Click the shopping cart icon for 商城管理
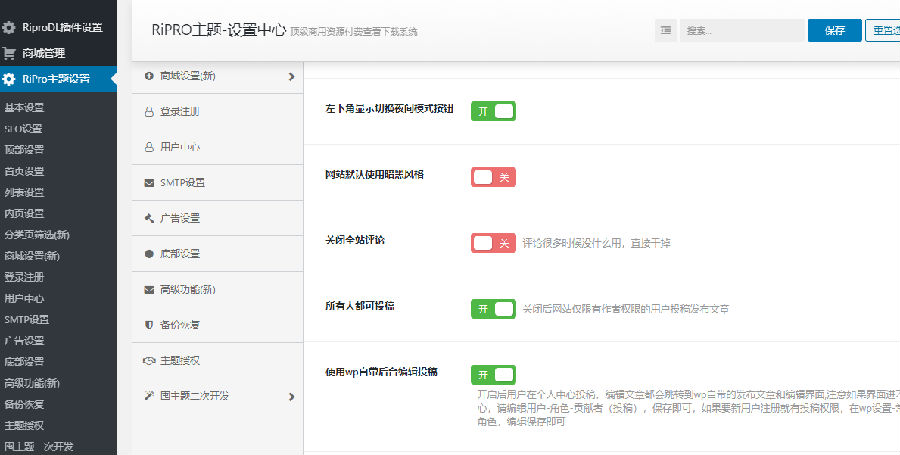The height and width of the screenshot is (455, 900). point(9,53)
